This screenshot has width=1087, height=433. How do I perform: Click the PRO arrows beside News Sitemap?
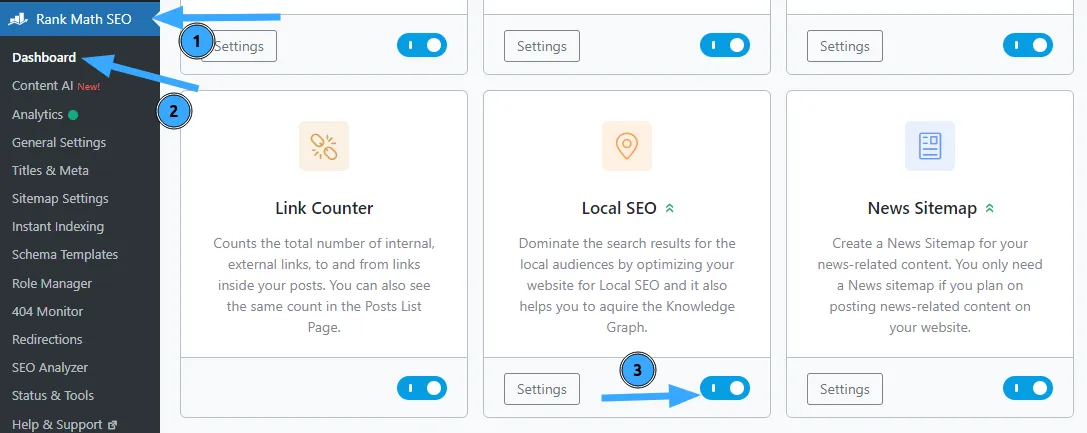click(x=990, y=208)
